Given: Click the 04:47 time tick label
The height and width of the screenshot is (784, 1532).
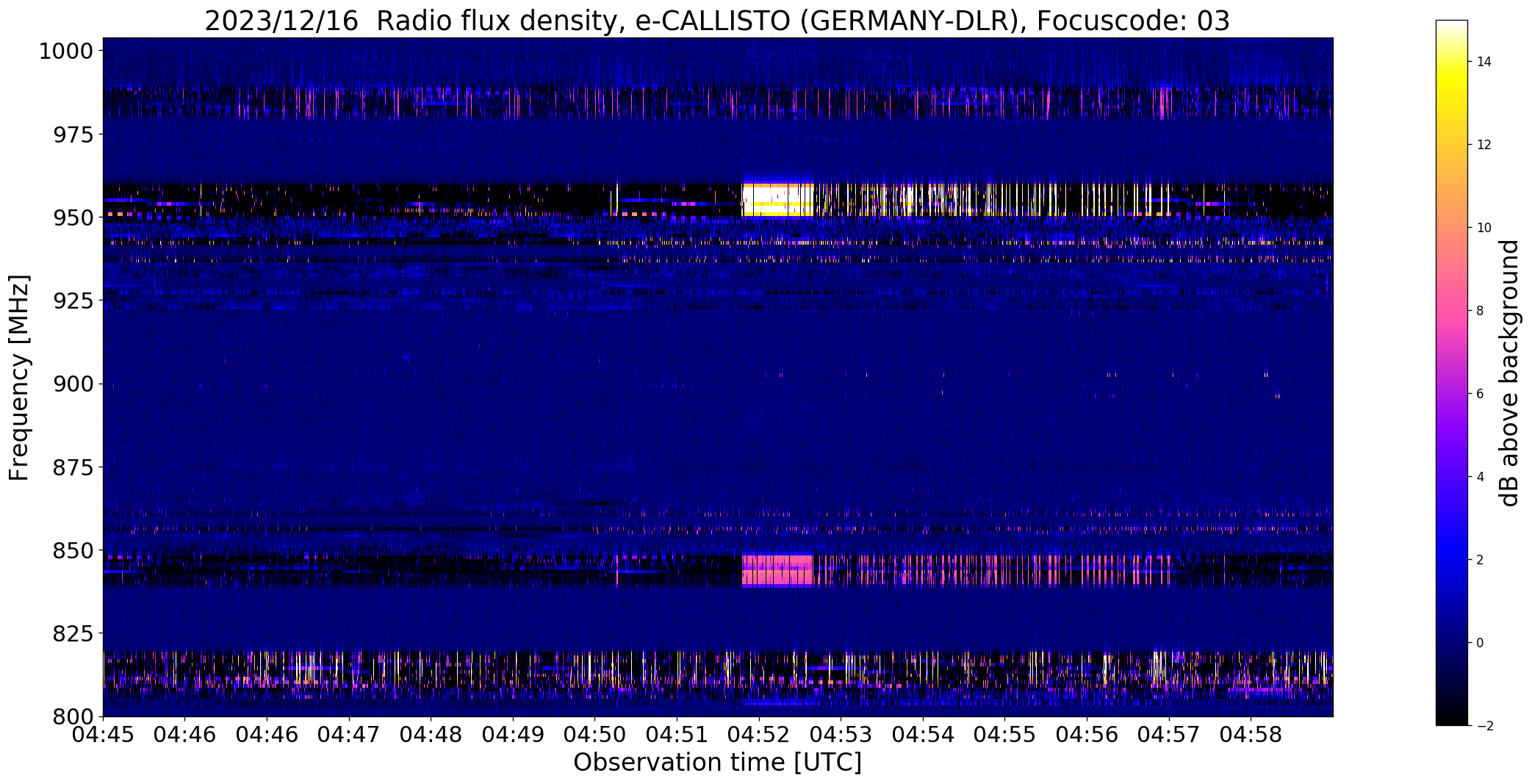Looking at the screenshot, I should [349, 735].
